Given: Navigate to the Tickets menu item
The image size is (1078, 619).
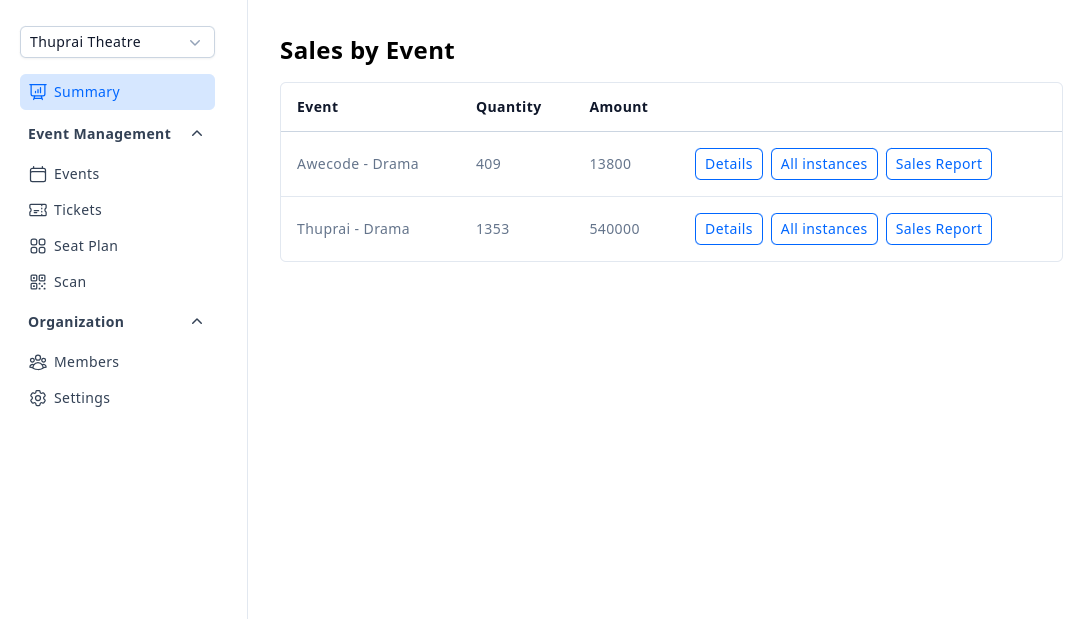Looking at the screenshot, I should (77, 209).
